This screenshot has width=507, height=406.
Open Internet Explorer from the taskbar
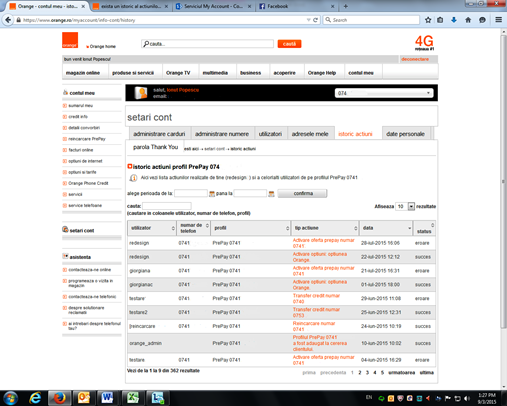pyautogui.click(x=35, y=398)
